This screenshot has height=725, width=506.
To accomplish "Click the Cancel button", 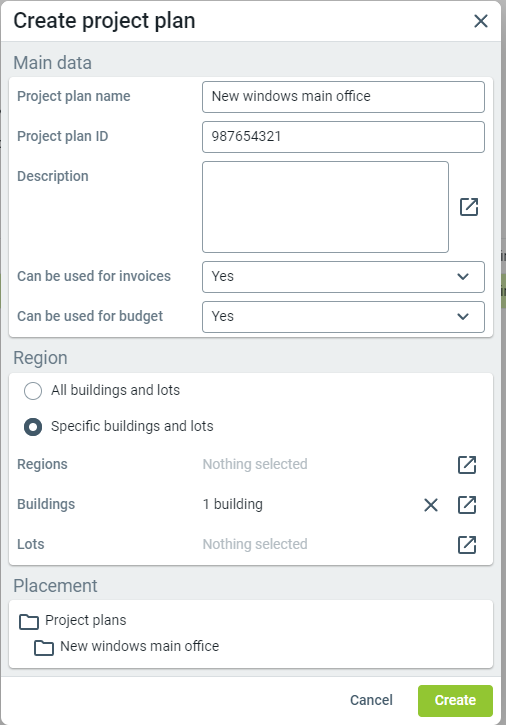I will 371,700.
